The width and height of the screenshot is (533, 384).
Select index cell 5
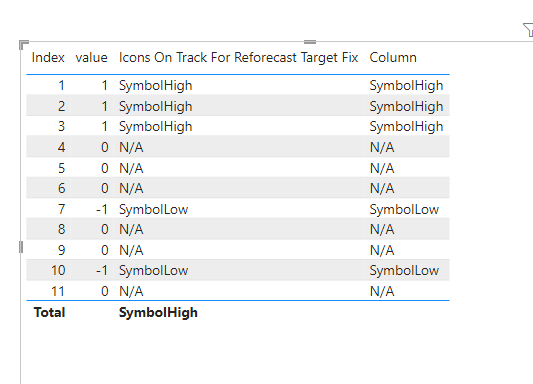click(x=62, y=168)
